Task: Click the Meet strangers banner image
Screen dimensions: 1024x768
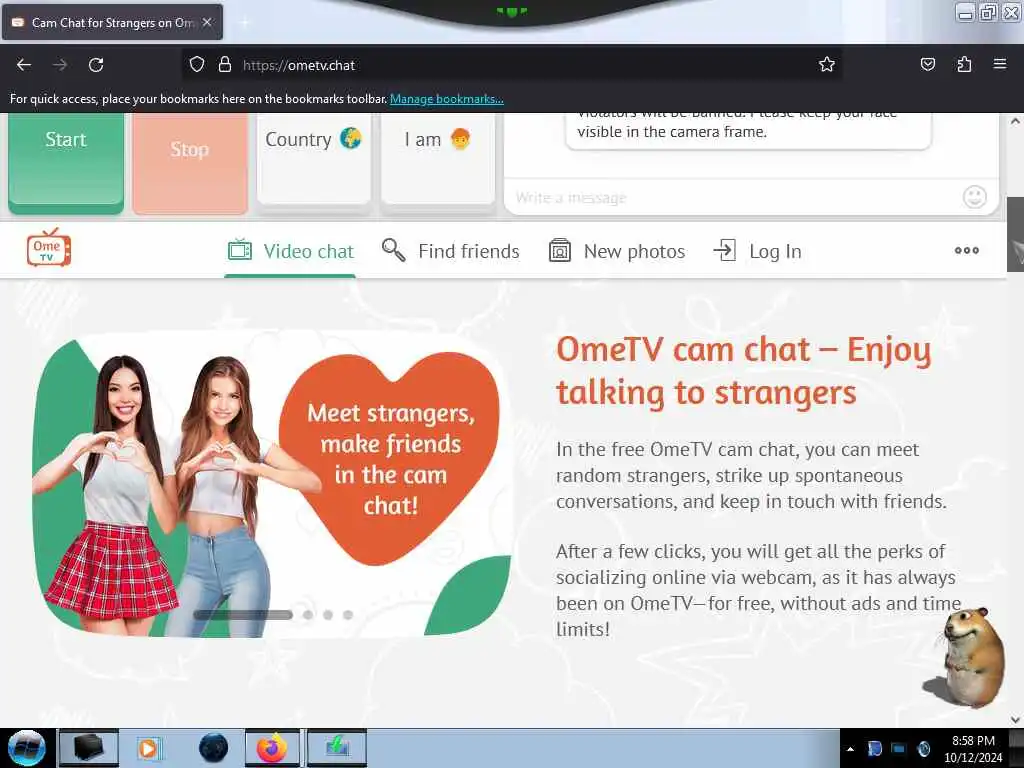Action: pyautogui.click(x=272, y=483)
